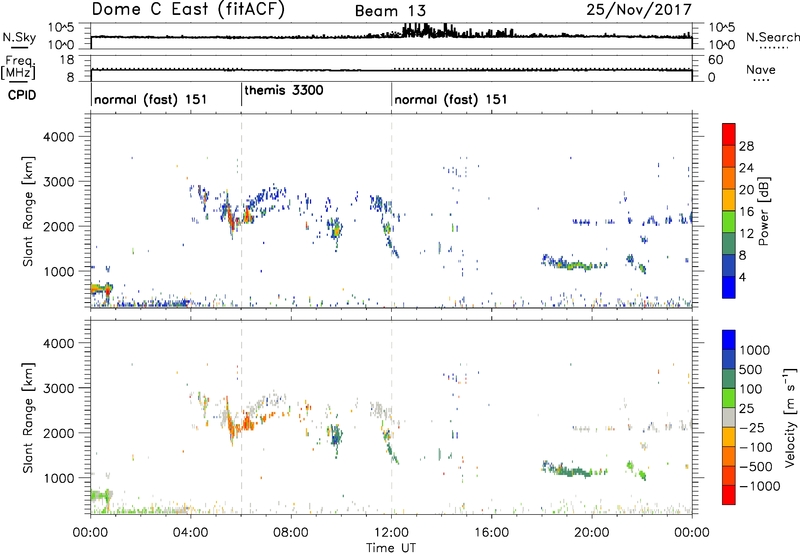Click the '28' power colorbar tick
The height and width of the screenshot is (554, 800).
(x=746, y=146)
